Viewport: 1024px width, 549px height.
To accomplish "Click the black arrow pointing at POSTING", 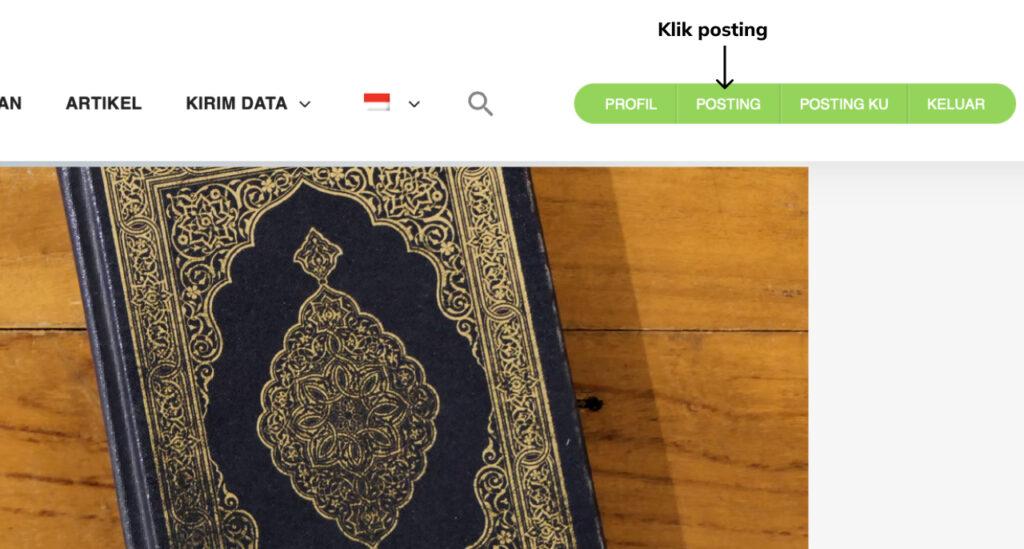I will [x=724, y=67].
